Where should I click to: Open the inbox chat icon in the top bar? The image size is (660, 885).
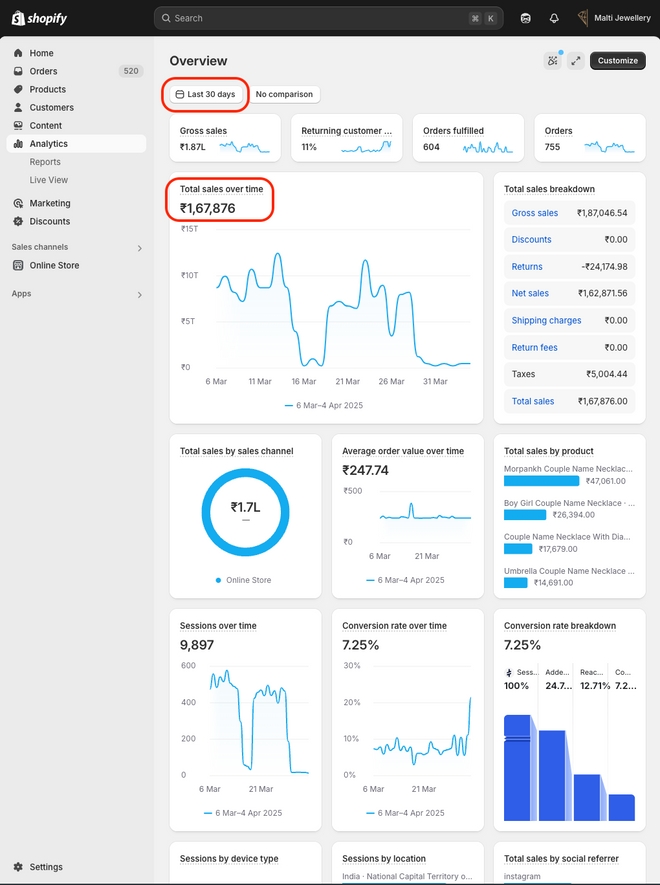(x=526, y=18)
